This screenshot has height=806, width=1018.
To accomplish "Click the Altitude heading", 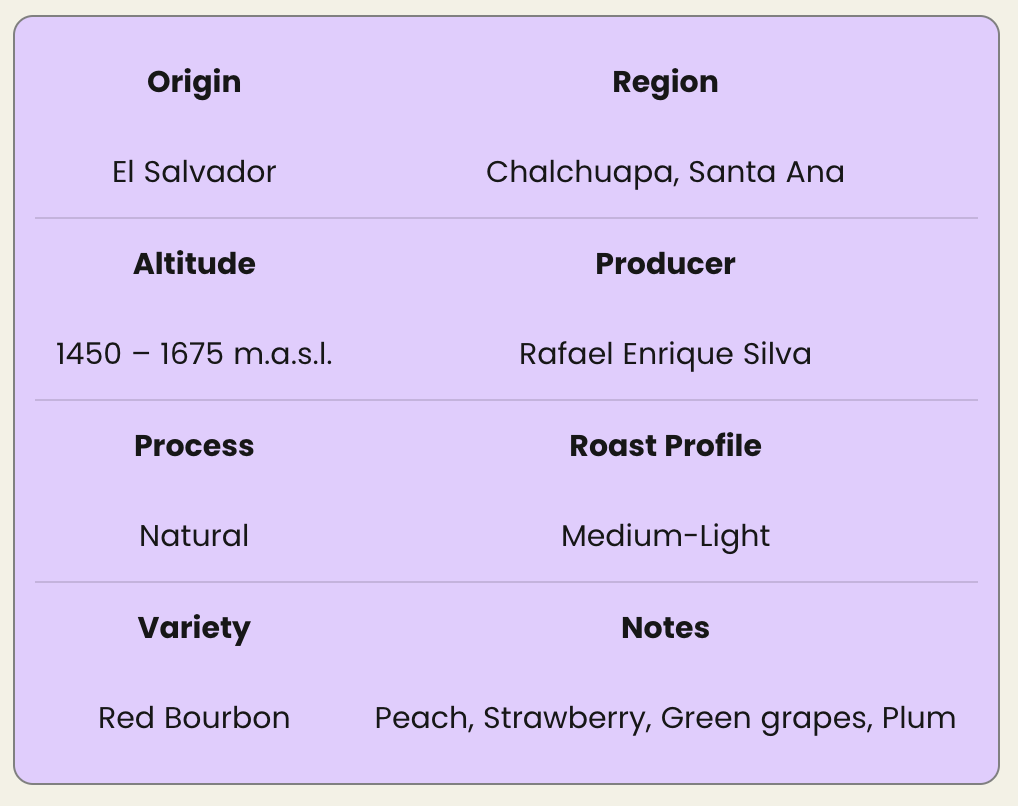I will 194,264.
